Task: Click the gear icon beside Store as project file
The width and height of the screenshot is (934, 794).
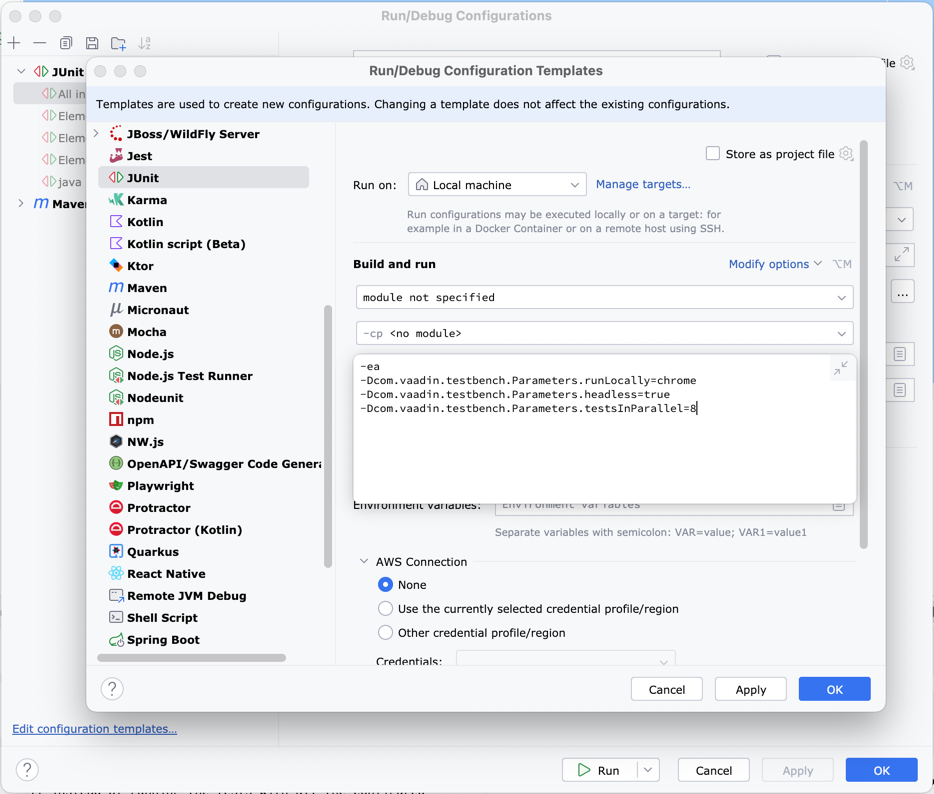Action: tap(846, 154)
